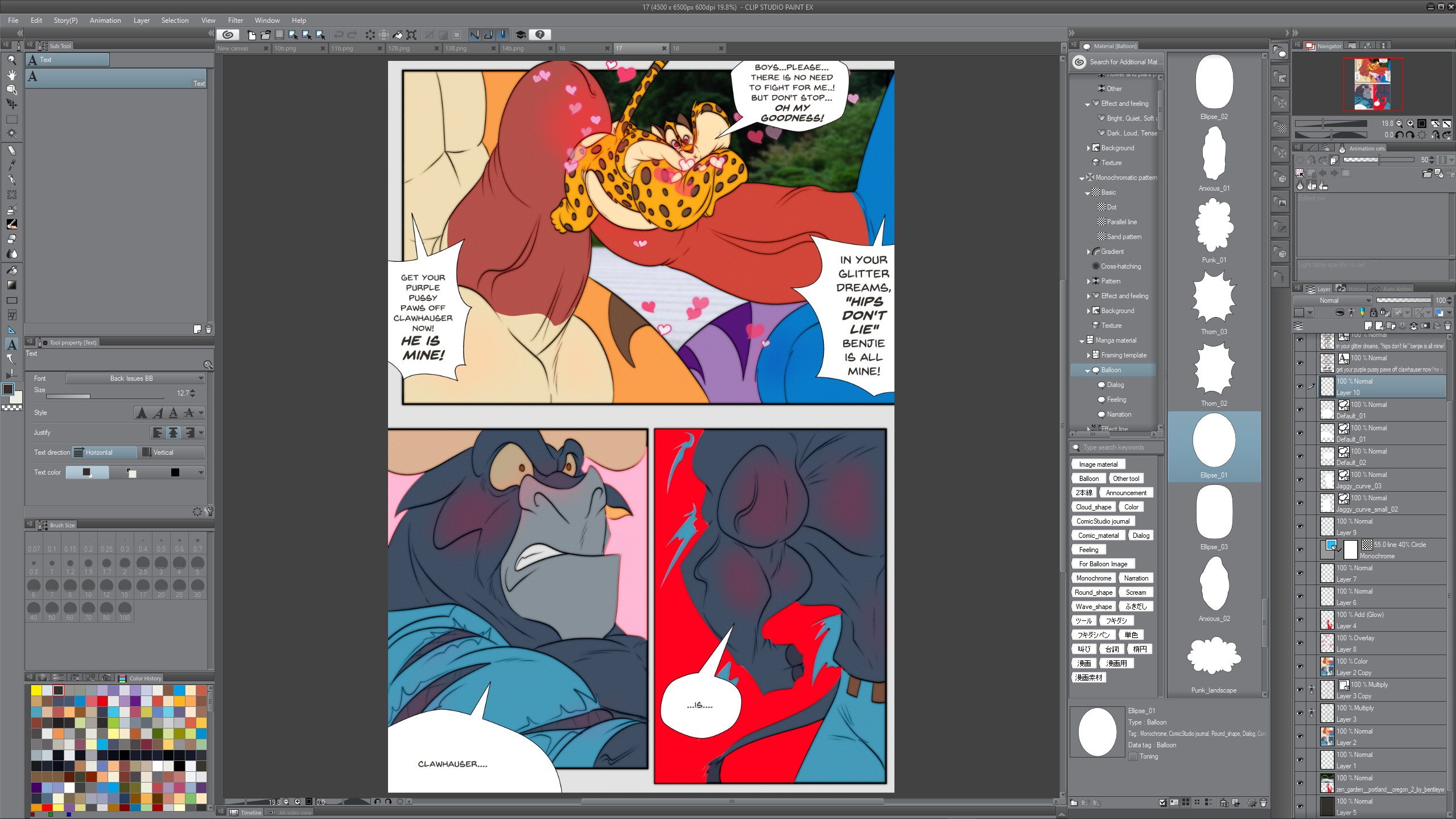Image resolution: width=1456 pixels, height=819 pixels.
Task: Click the Clip Studio spiral icon
Action: tap(228, 35)
